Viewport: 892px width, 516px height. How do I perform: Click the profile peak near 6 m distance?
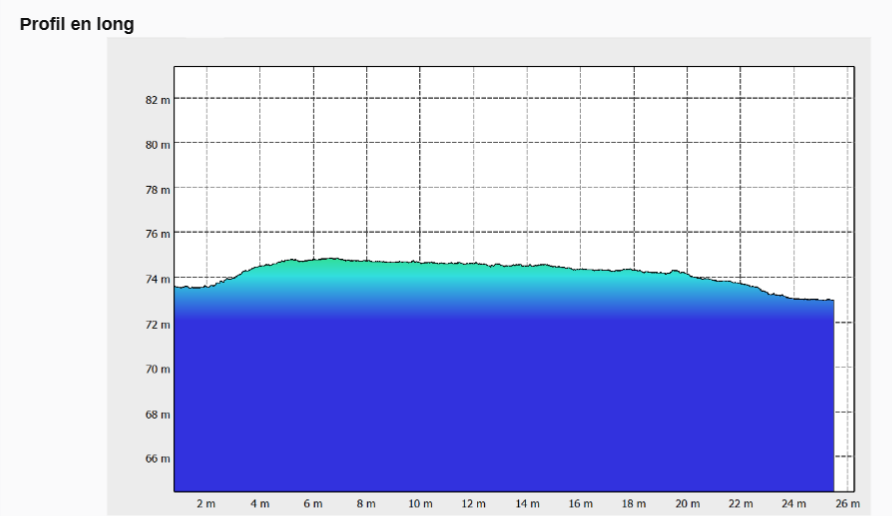click(329, 259)
